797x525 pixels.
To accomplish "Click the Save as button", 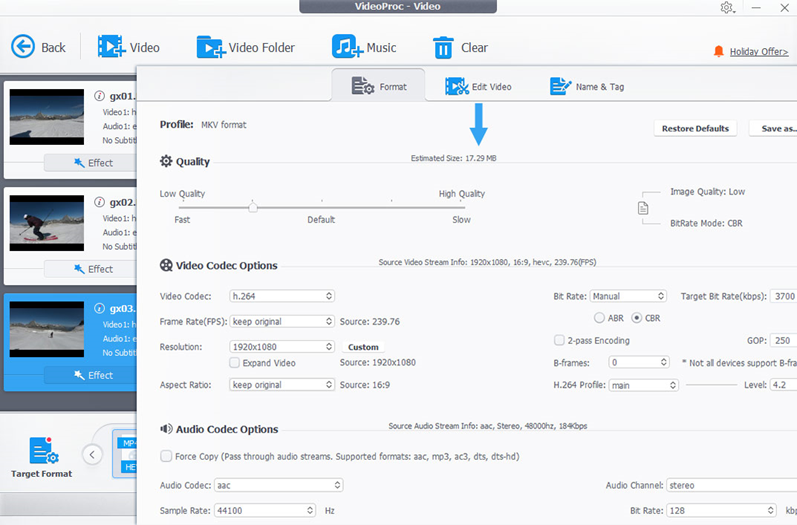I will (773, 129).
